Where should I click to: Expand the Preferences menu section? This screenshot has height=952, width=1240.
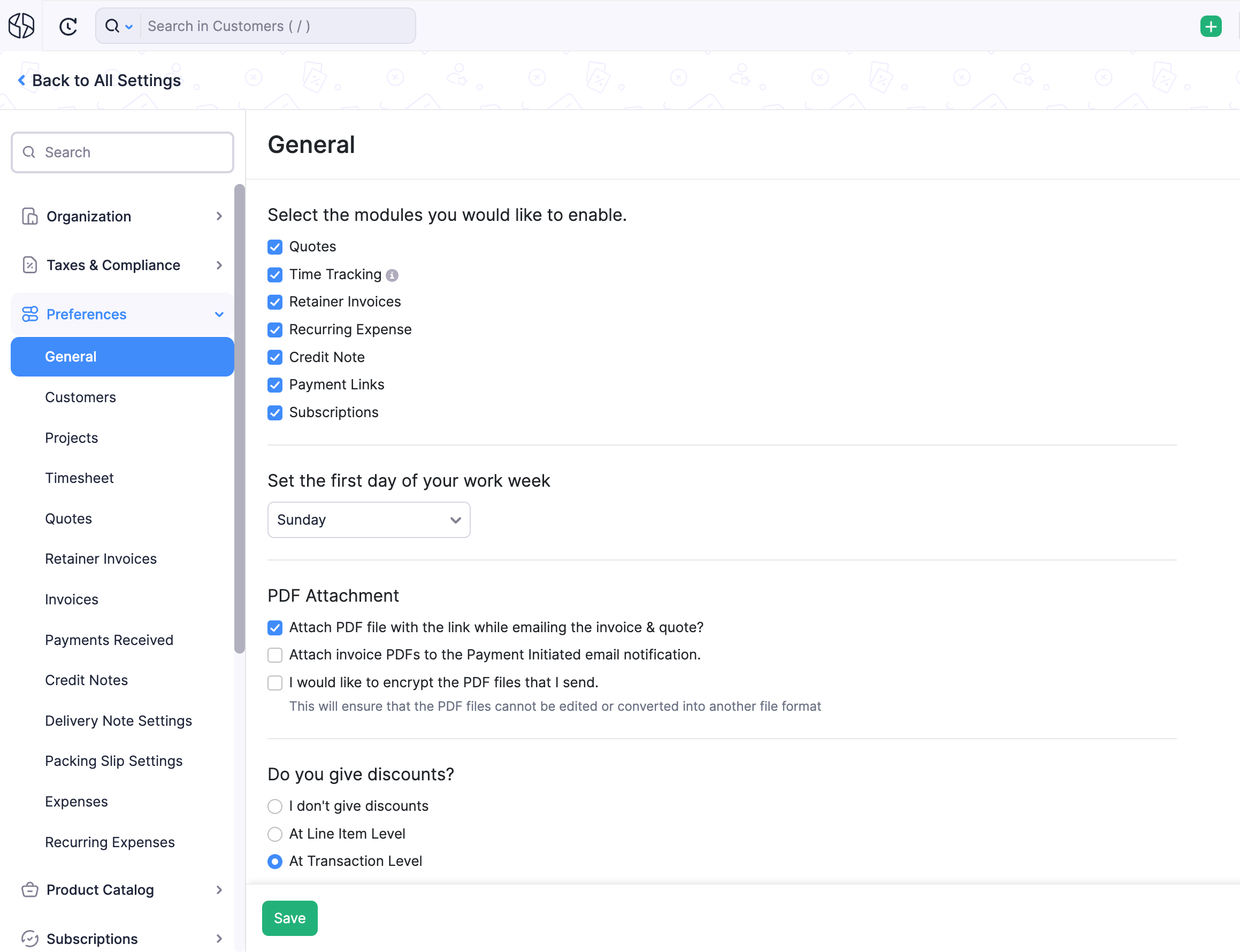123,314
